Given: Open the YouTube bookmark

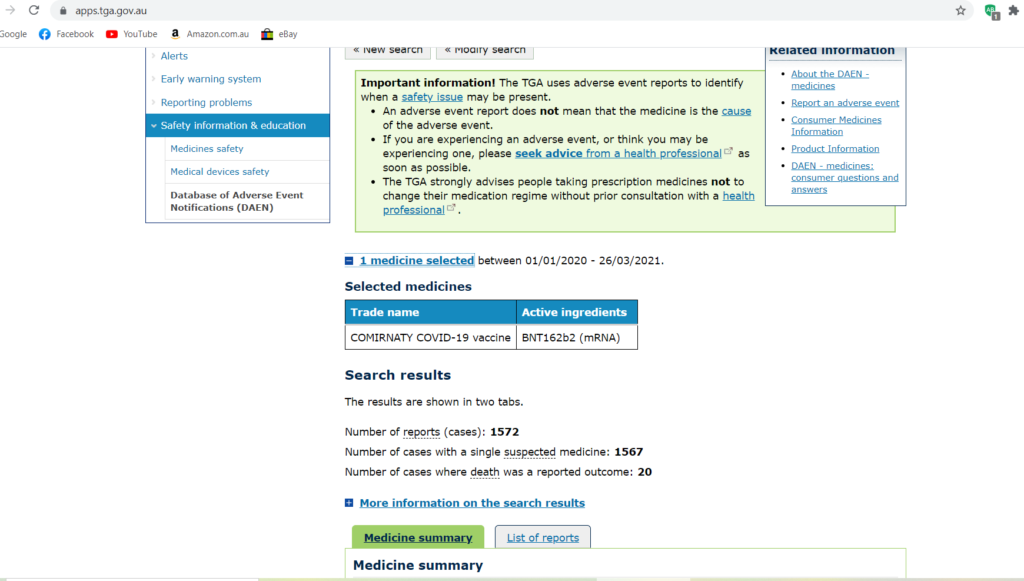Looking at the screenshot, I should (x=131, y=34).
